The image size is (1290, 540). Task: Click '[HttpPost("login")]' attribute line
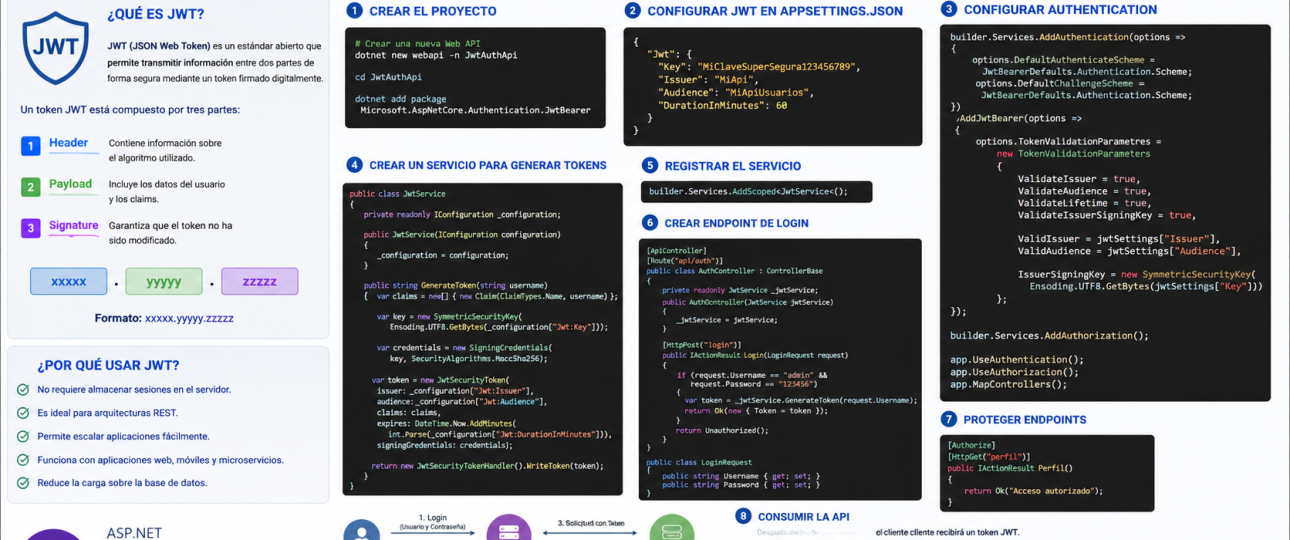[701, 345]
